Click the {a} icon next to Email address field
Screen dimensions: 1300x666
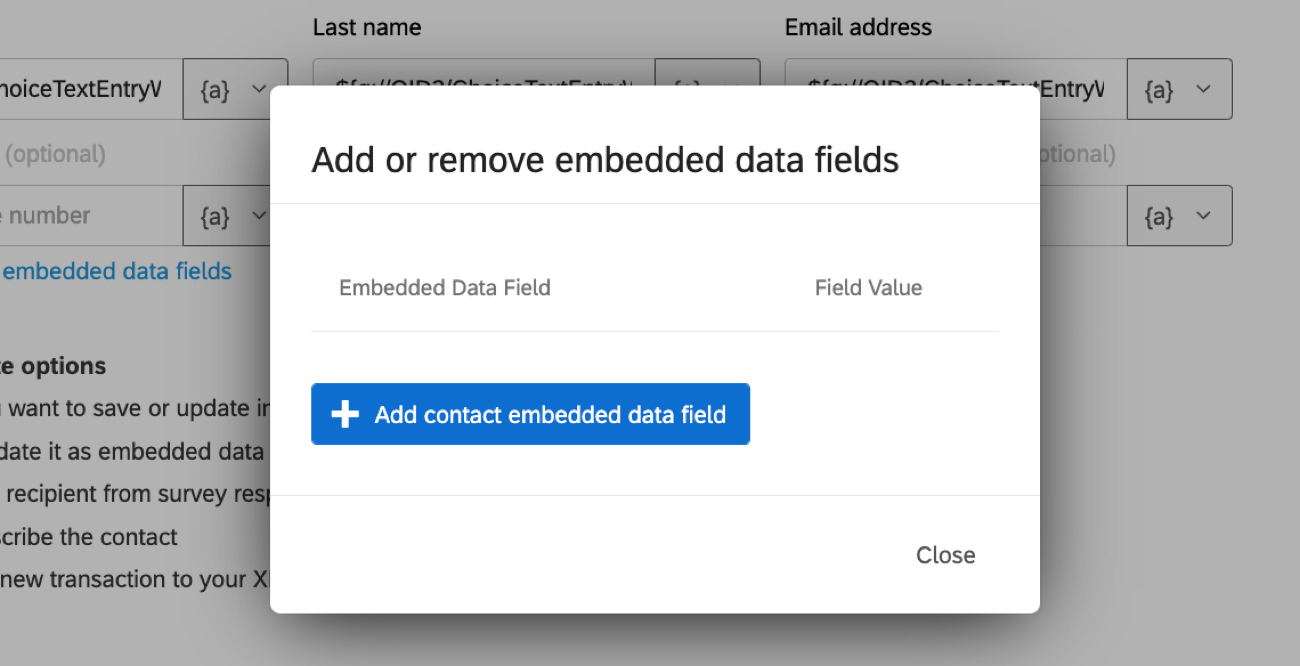point(1157,89)
